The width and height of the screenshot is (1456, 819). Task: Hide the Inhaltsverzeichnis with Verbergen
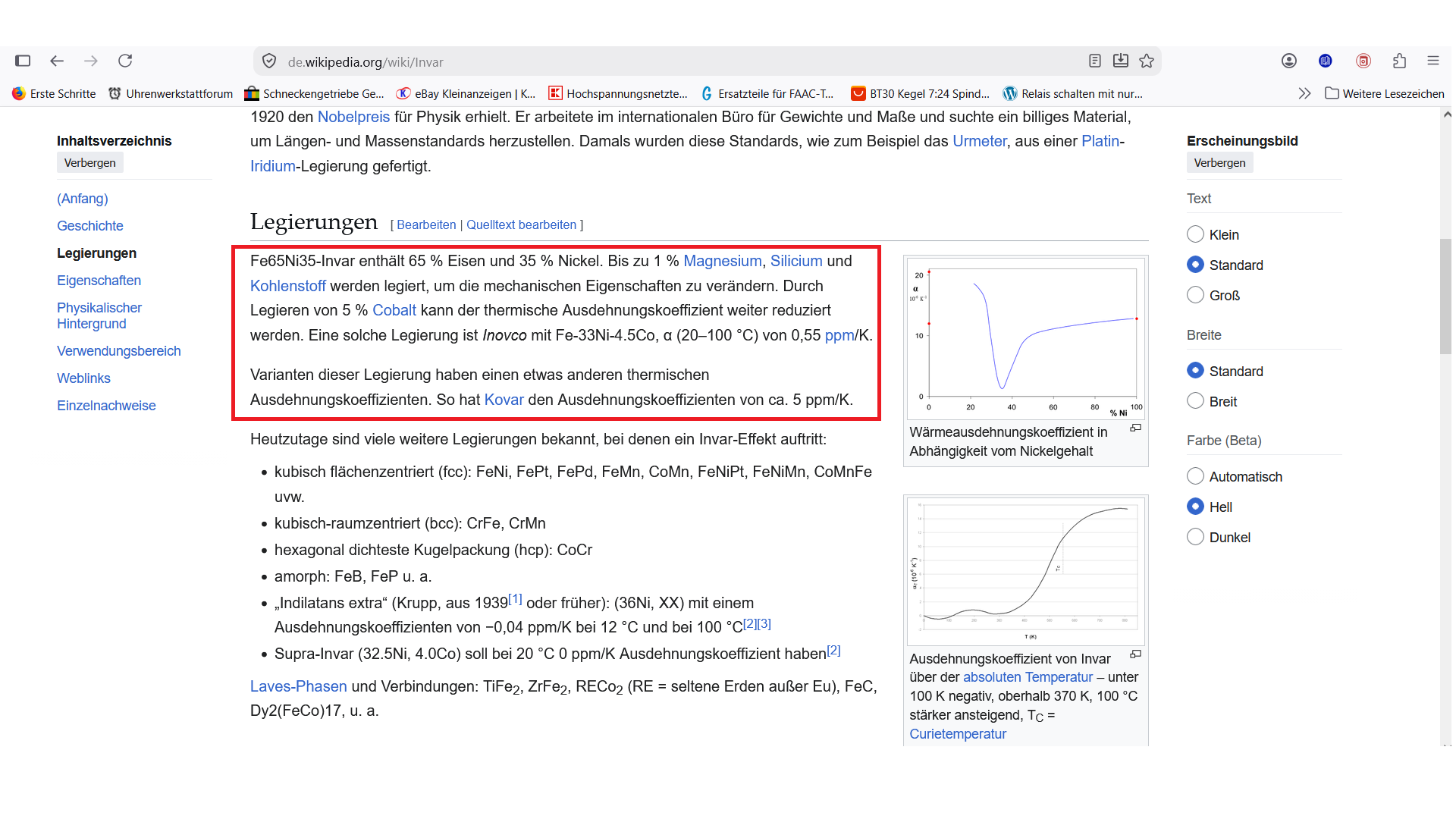[x=90, y=163]
